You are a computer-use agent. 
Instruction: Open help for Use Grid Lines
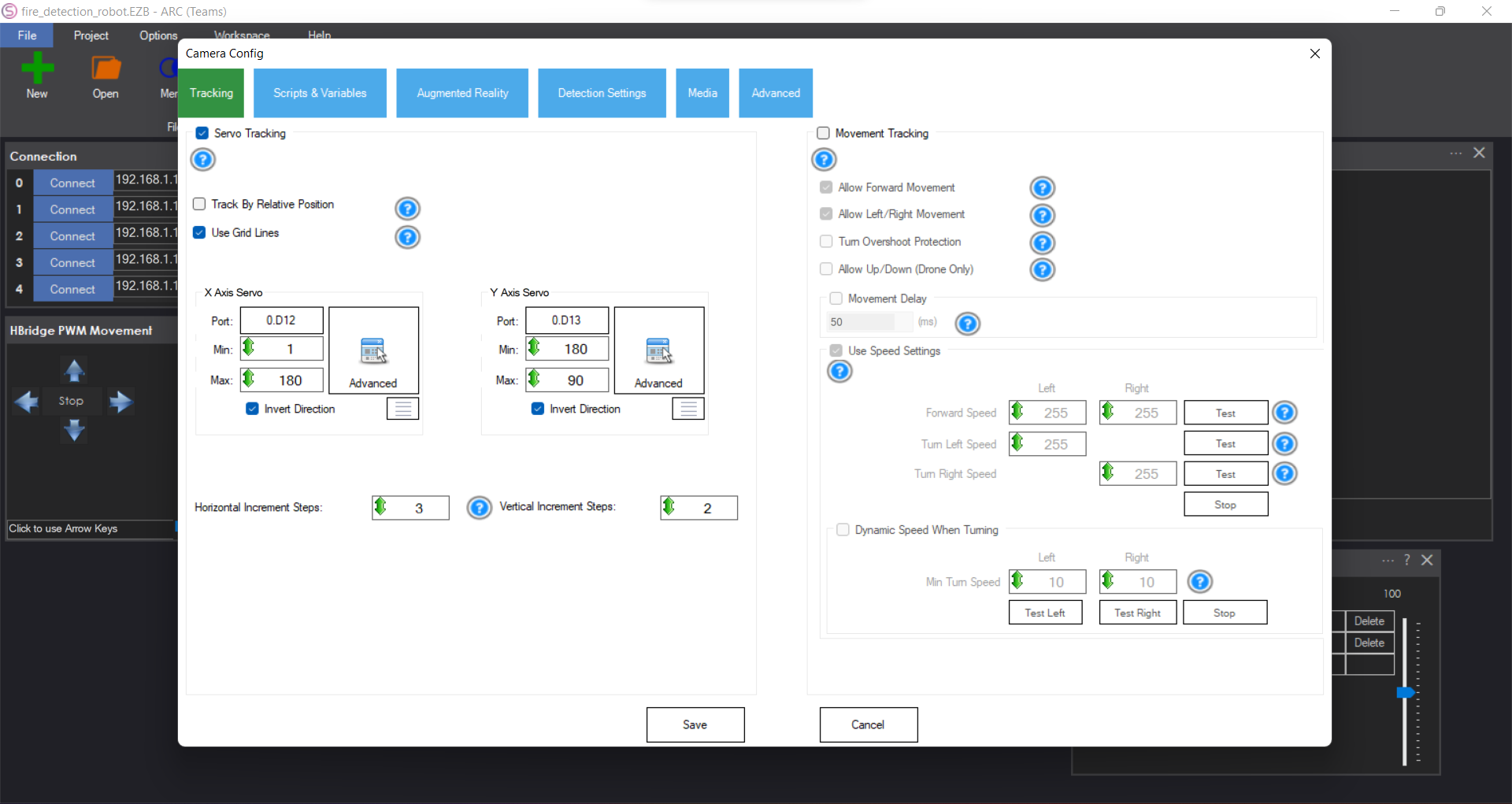pos(407,237)
